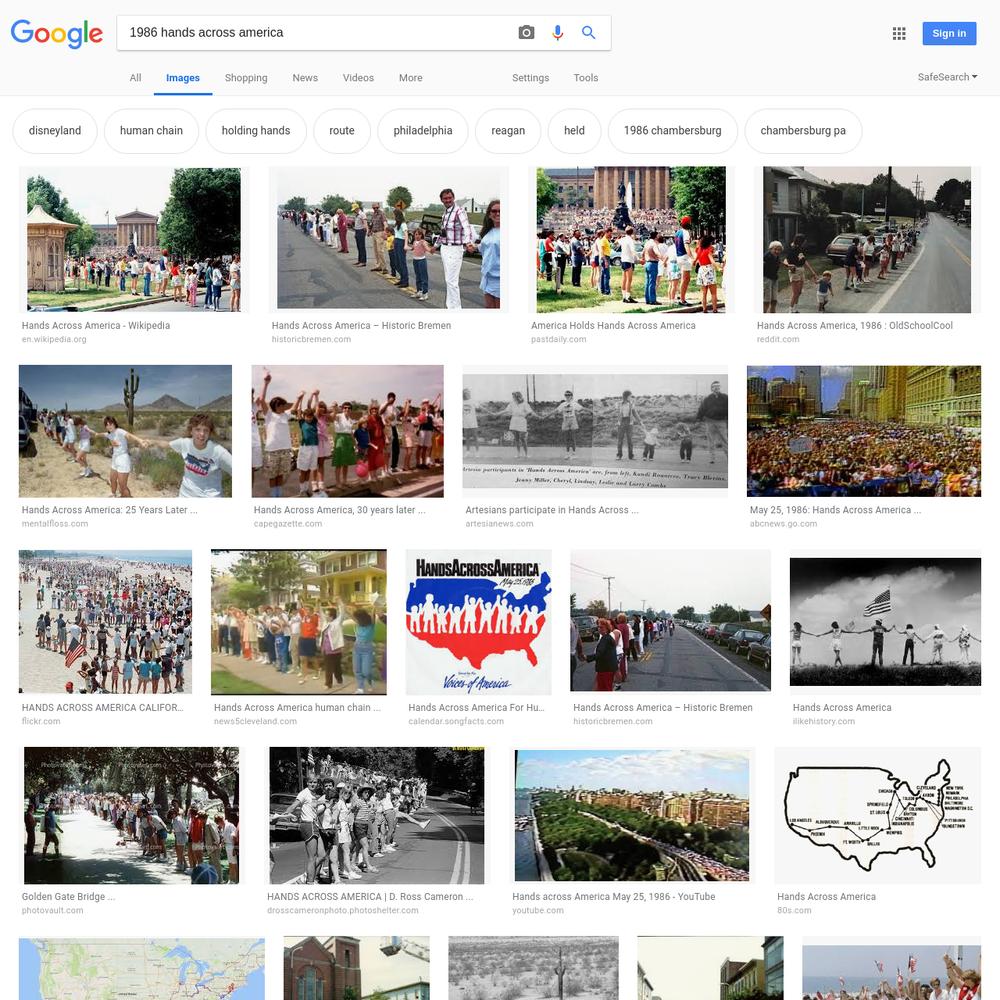Viewport: 1000px width, 1000px height.
Task: Switch to the Shopping tab
Action: 246,78
